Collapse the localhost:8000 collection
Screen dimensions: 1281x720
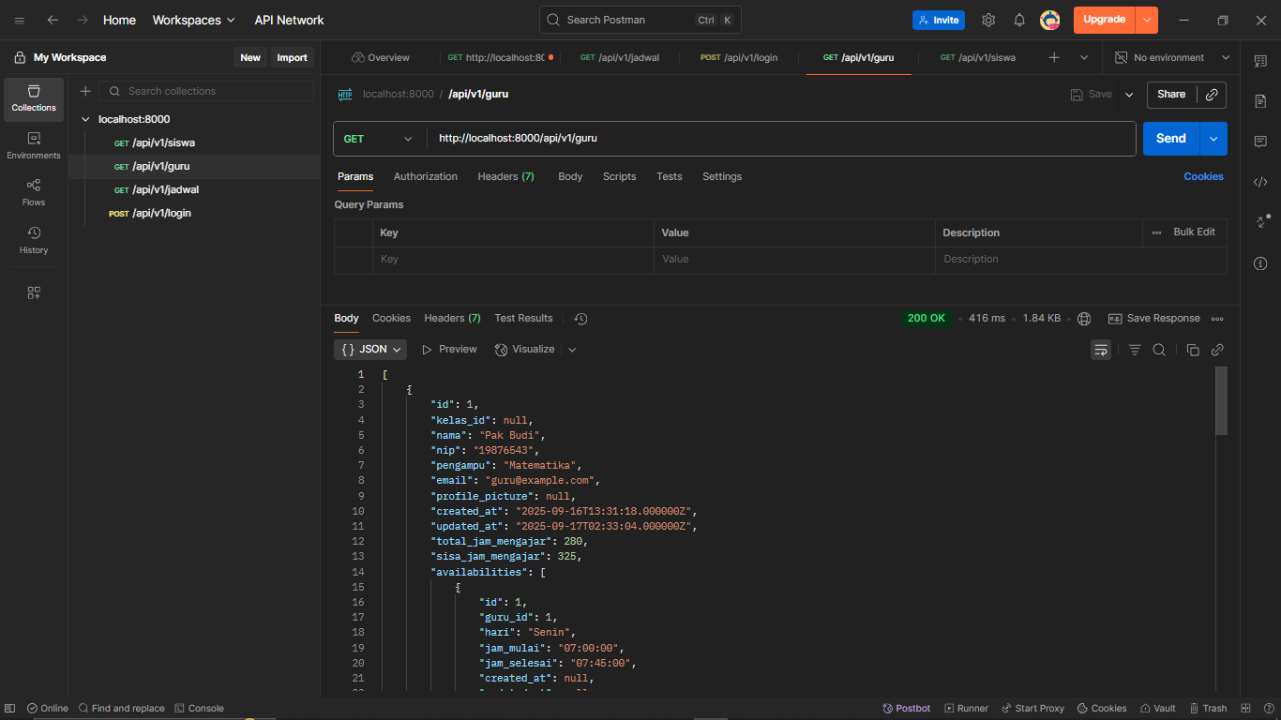[85, 119]
